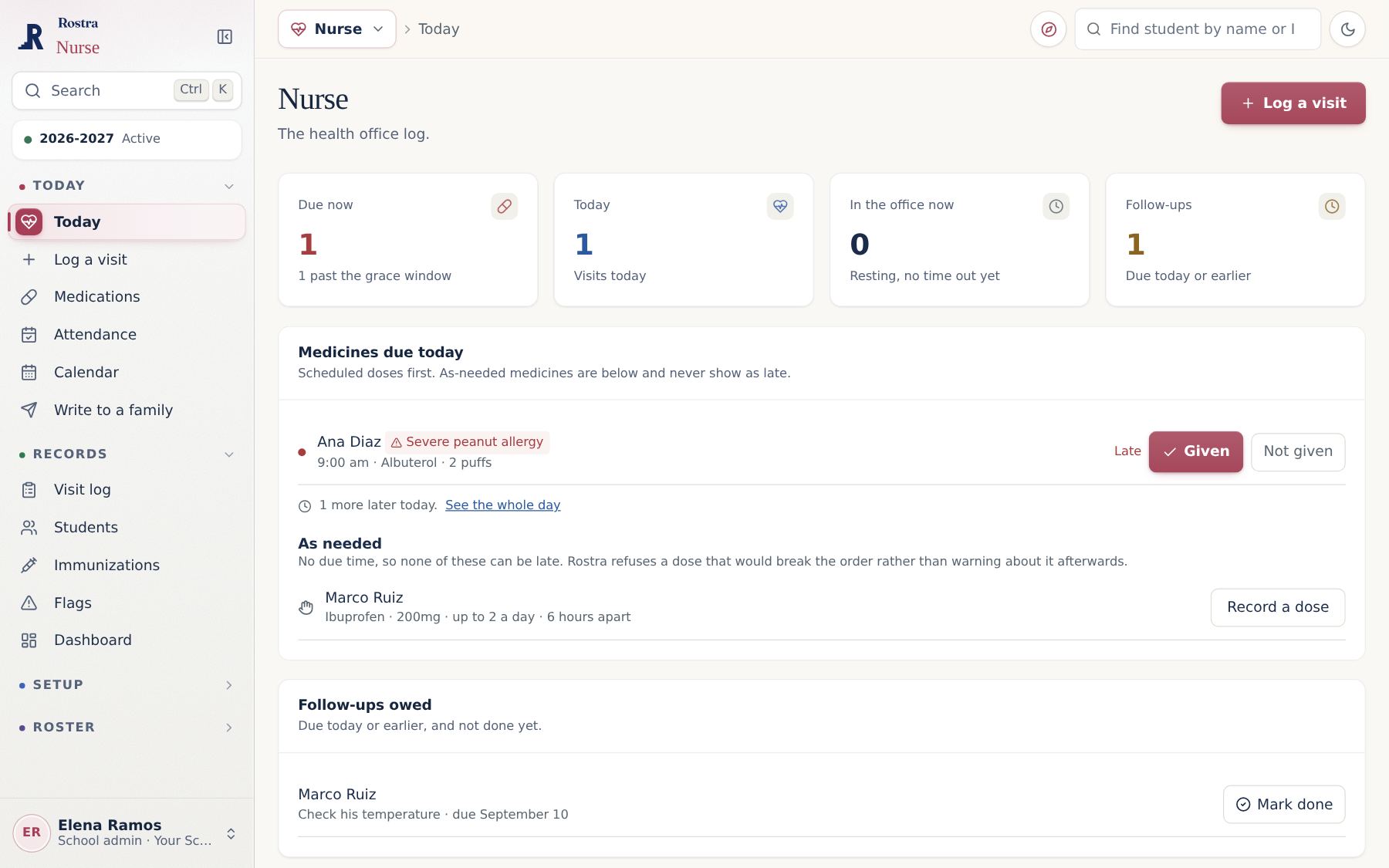Image resolution: width=1389 pixels, height=868 pixels.
Task: Open the compass guide icon in header
Action: pos(1048,29)
